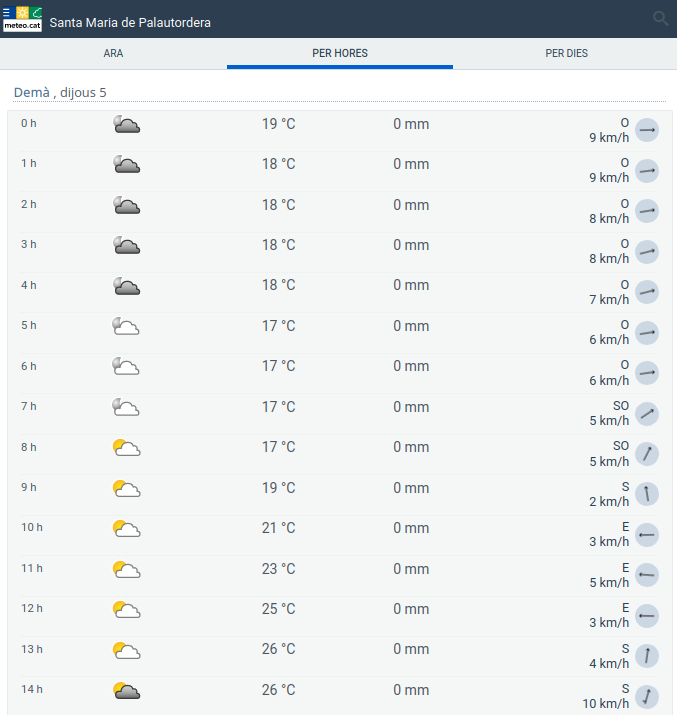Click the 0 mm precipitation at 0 h
677x715 pixels.
click(x=411, y=124)
